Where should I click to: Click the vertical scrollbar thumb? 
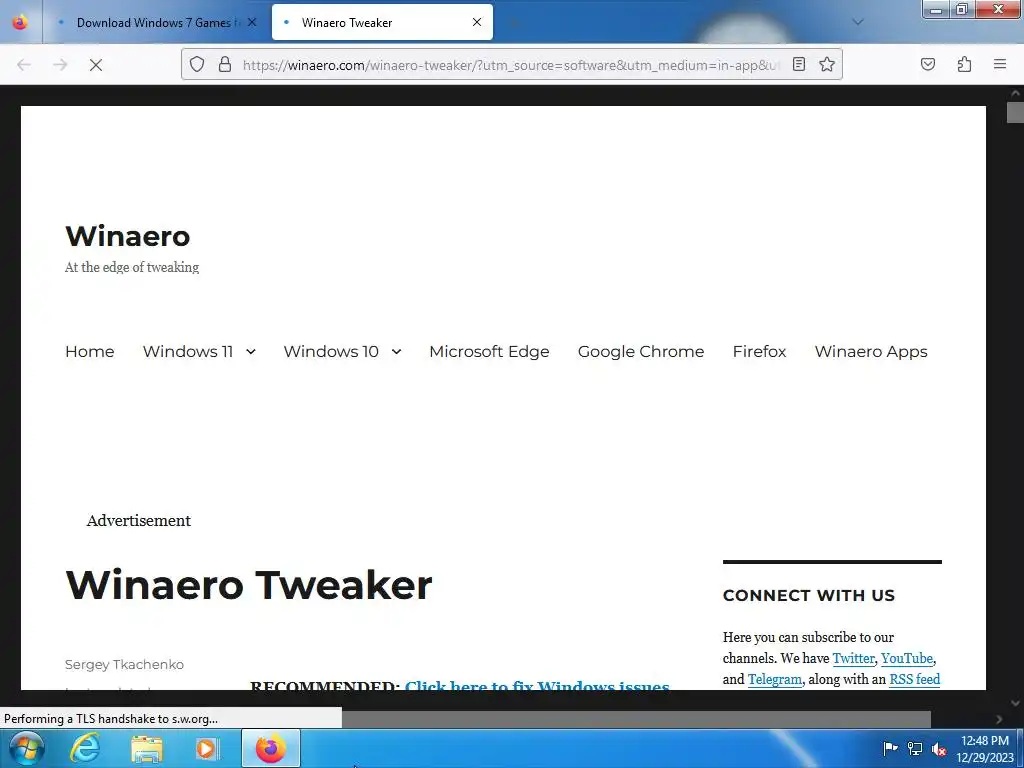point(1015,112)
